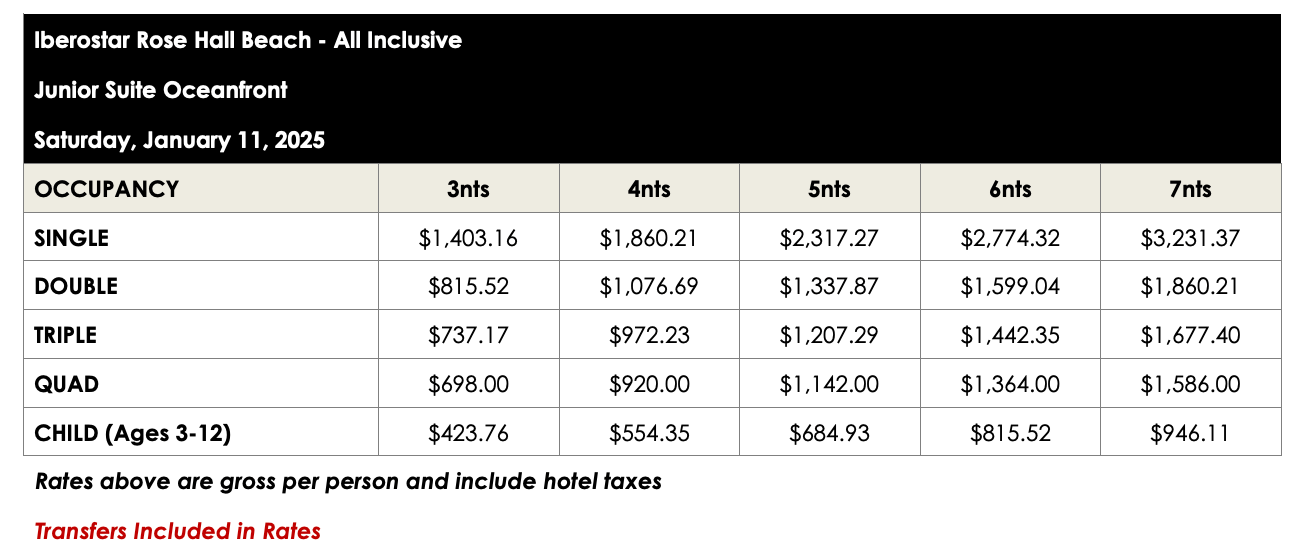The height and width of the screenshot is (554, 1300).
Task: Select the 5nts column header
Action: coord(829,189)
